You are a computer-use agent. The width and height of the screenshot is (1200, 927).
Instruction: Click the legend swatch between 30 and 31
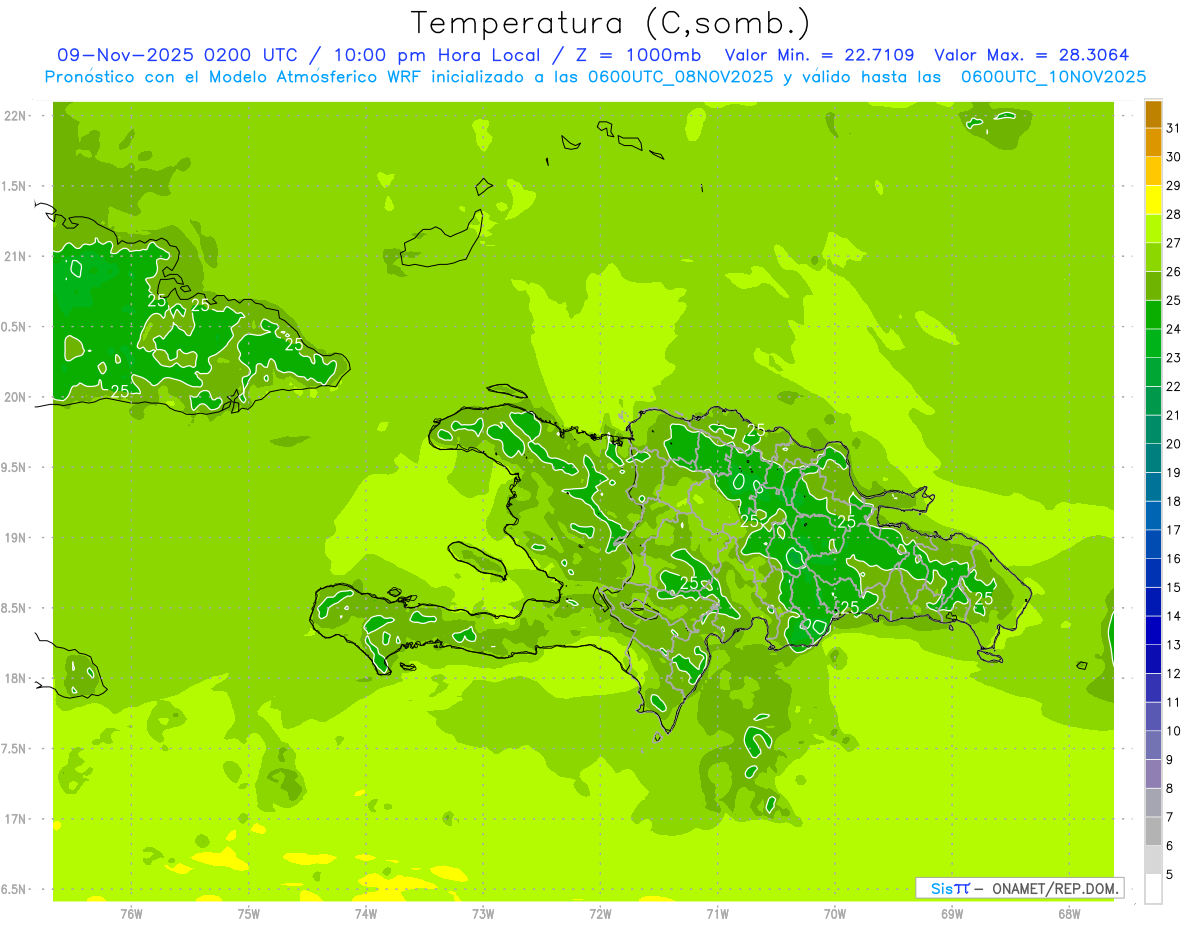pos(1153,144)
